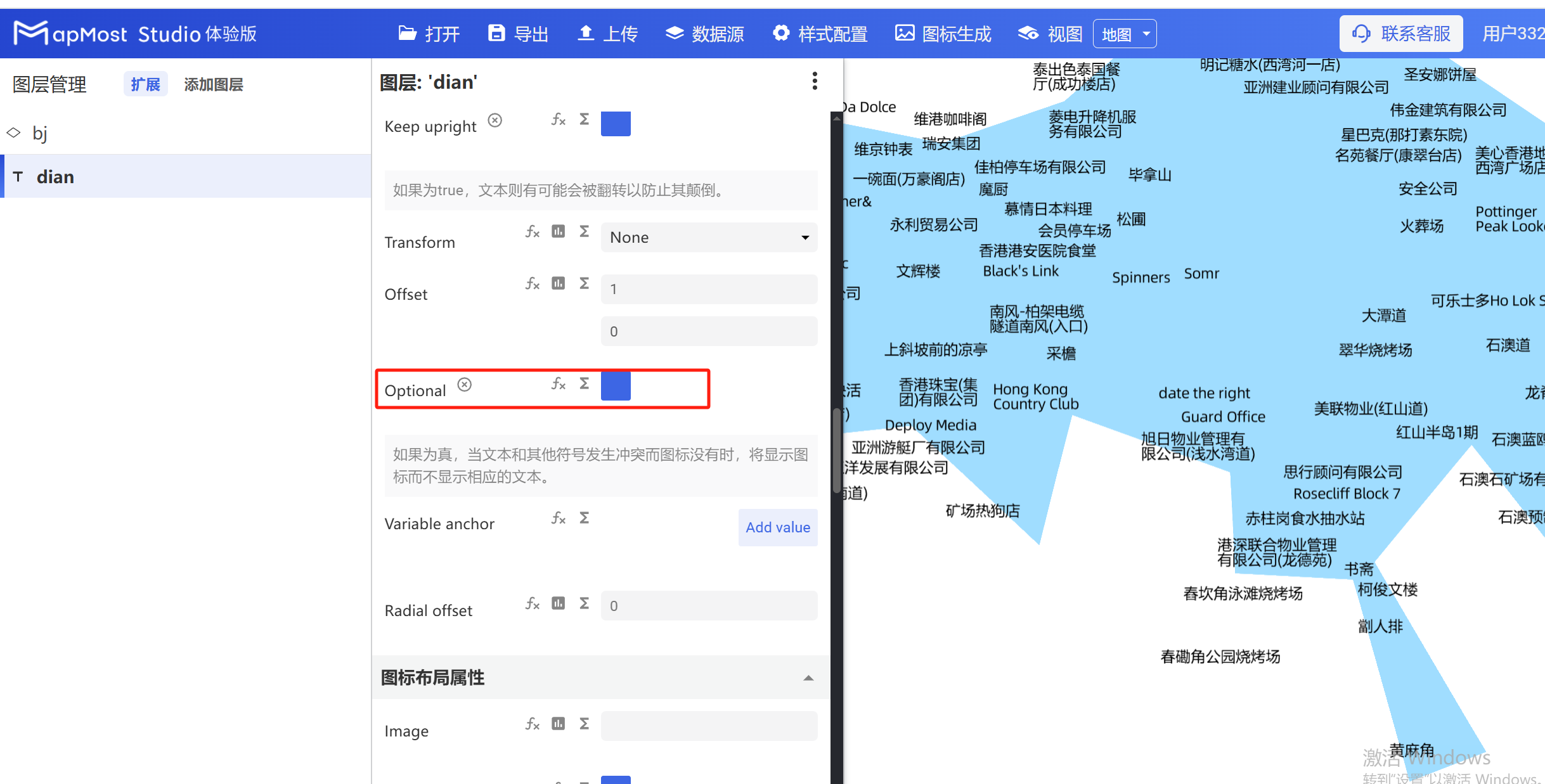
Task: Open the 样式配置 style configuration tool
Action: coord(820,34)
